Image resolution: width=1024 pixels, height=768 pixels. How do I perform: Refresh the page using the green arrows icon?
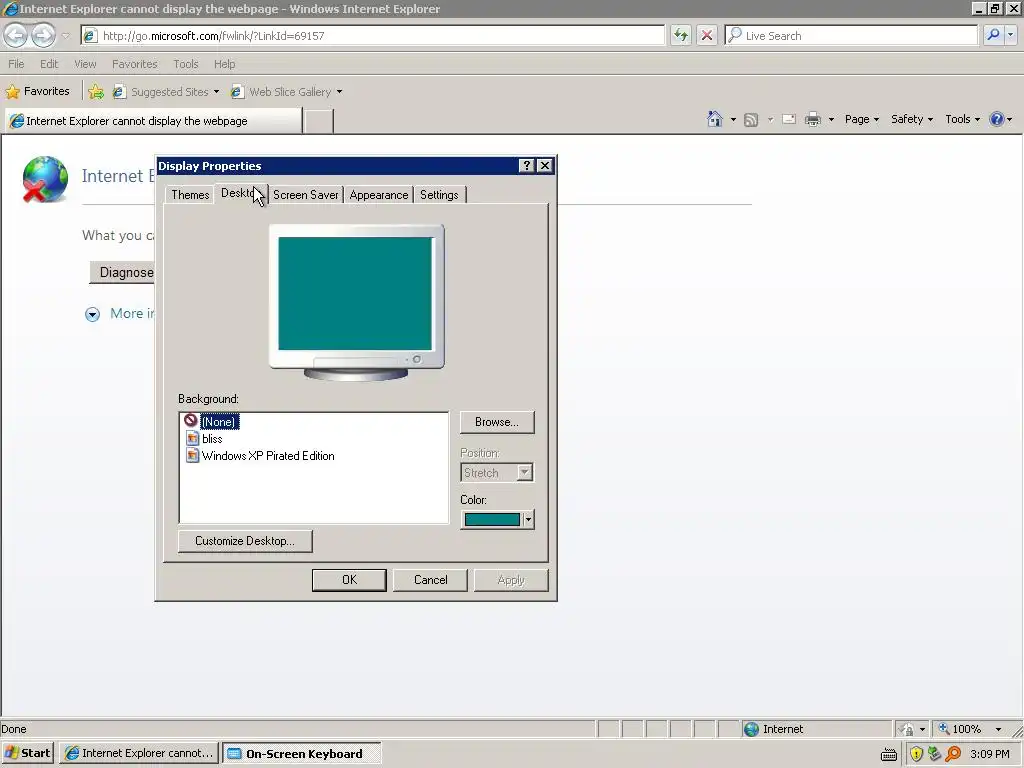[680, 36]
